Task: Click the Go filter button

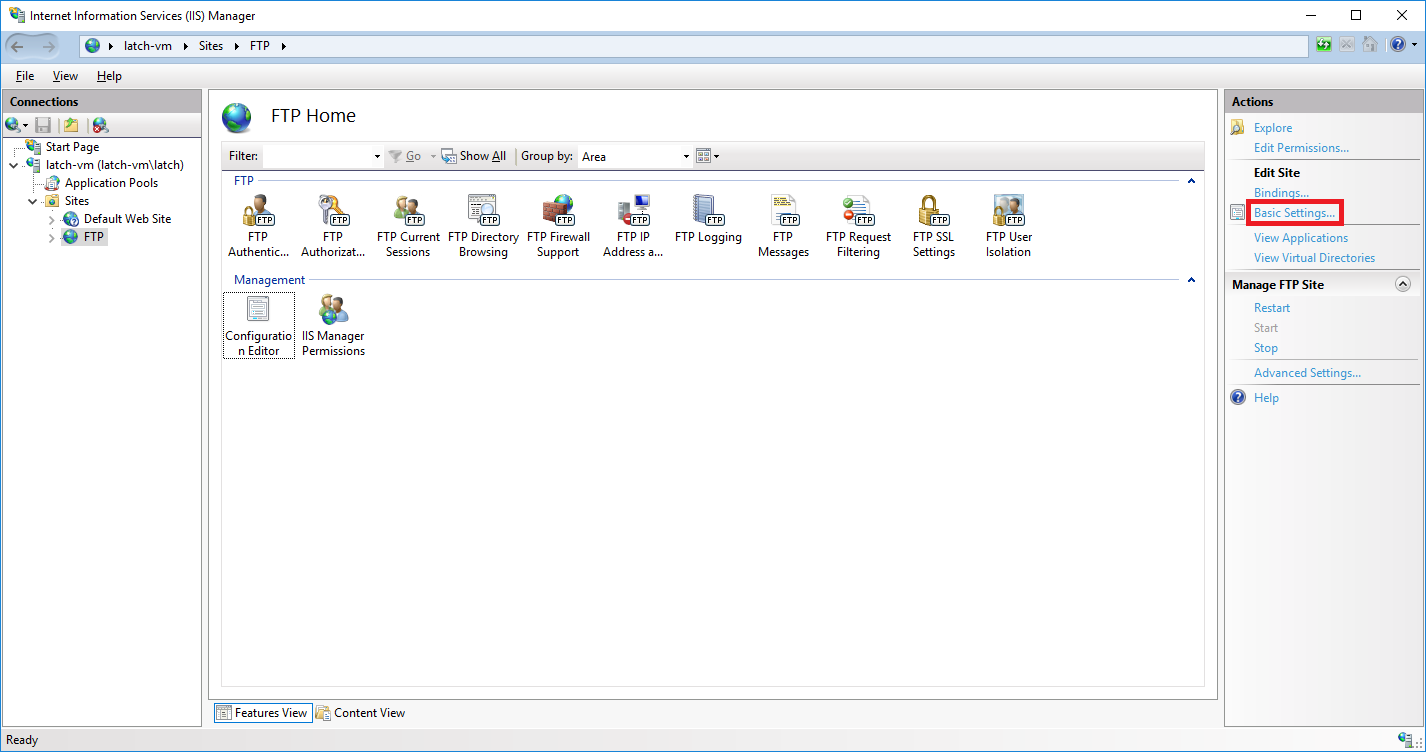Action: tap(405, 156)
